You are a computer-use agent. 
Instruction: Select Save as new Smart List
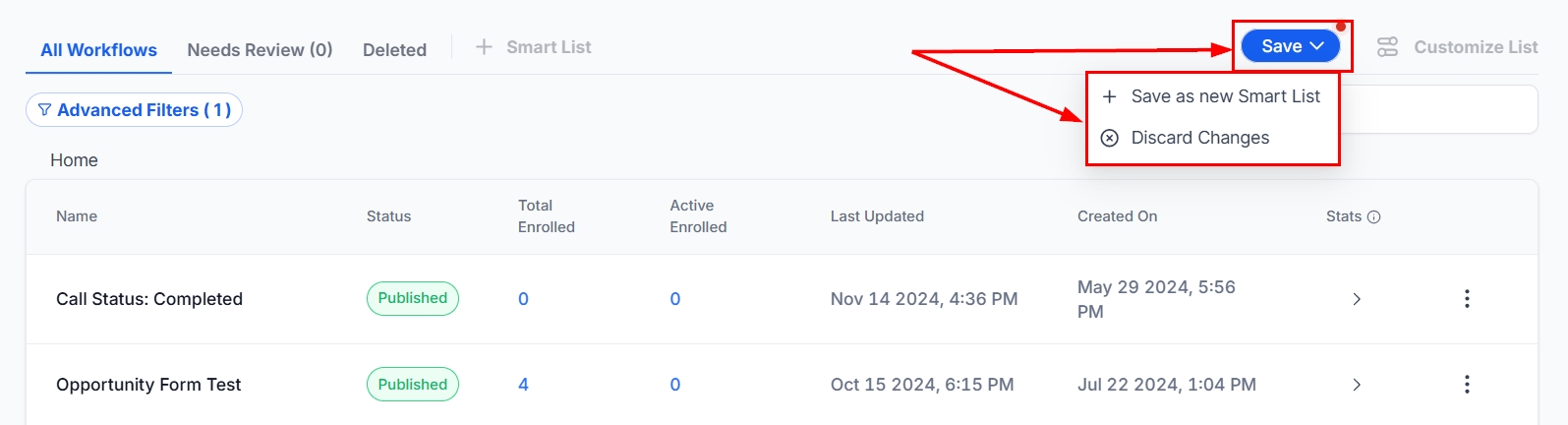coord(1225,96)
